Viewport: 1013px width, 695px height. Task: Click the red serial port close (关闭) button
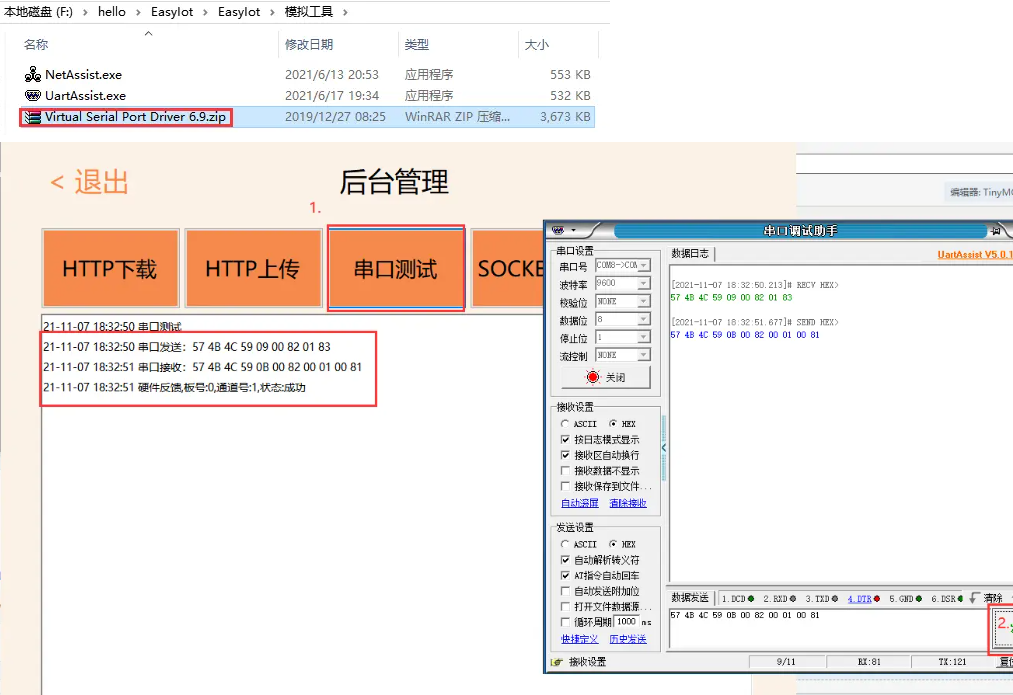point(605,377)
